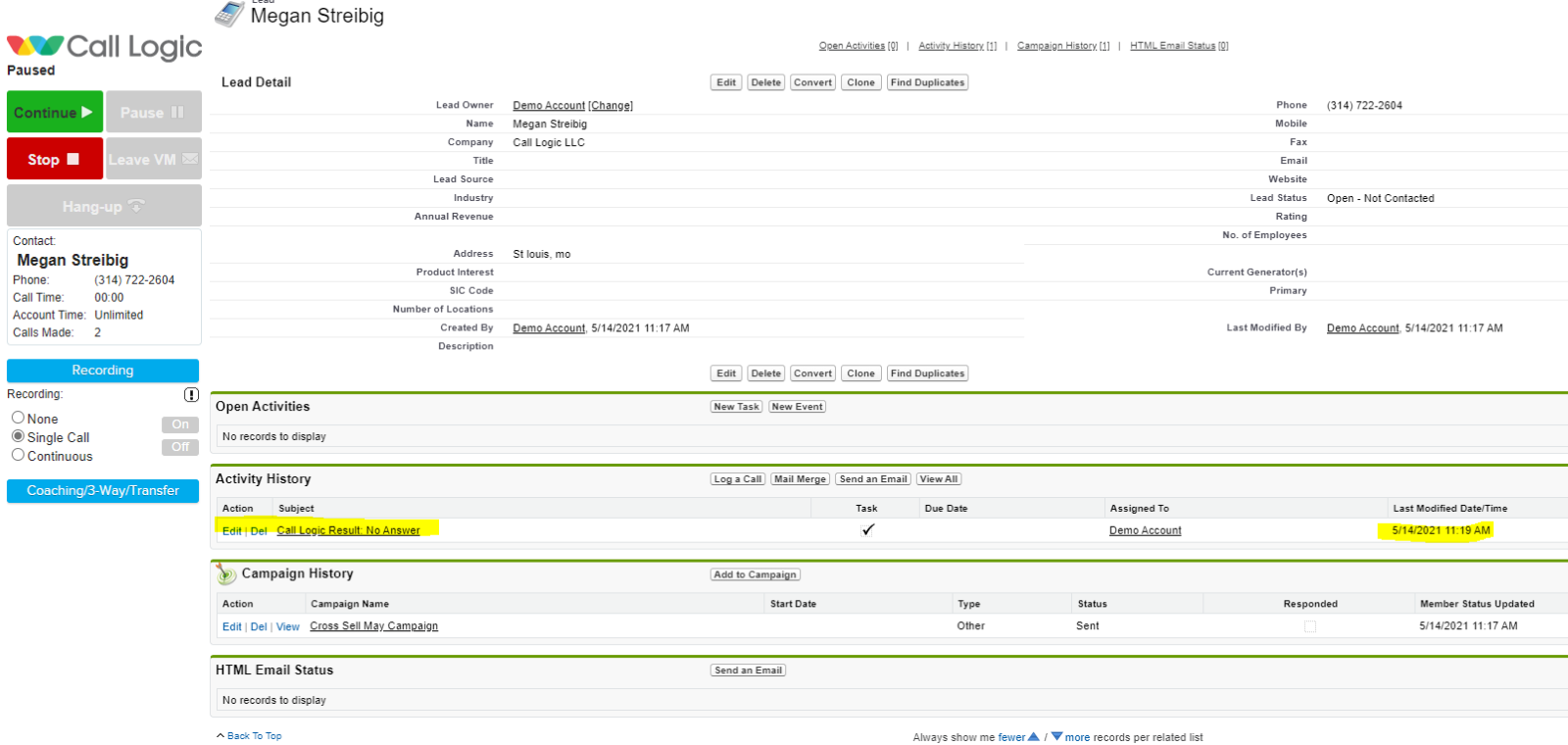Screen dimensions: 1568x745
Task: Click the bottom Edit button below Description
Action: click(726, 373)
